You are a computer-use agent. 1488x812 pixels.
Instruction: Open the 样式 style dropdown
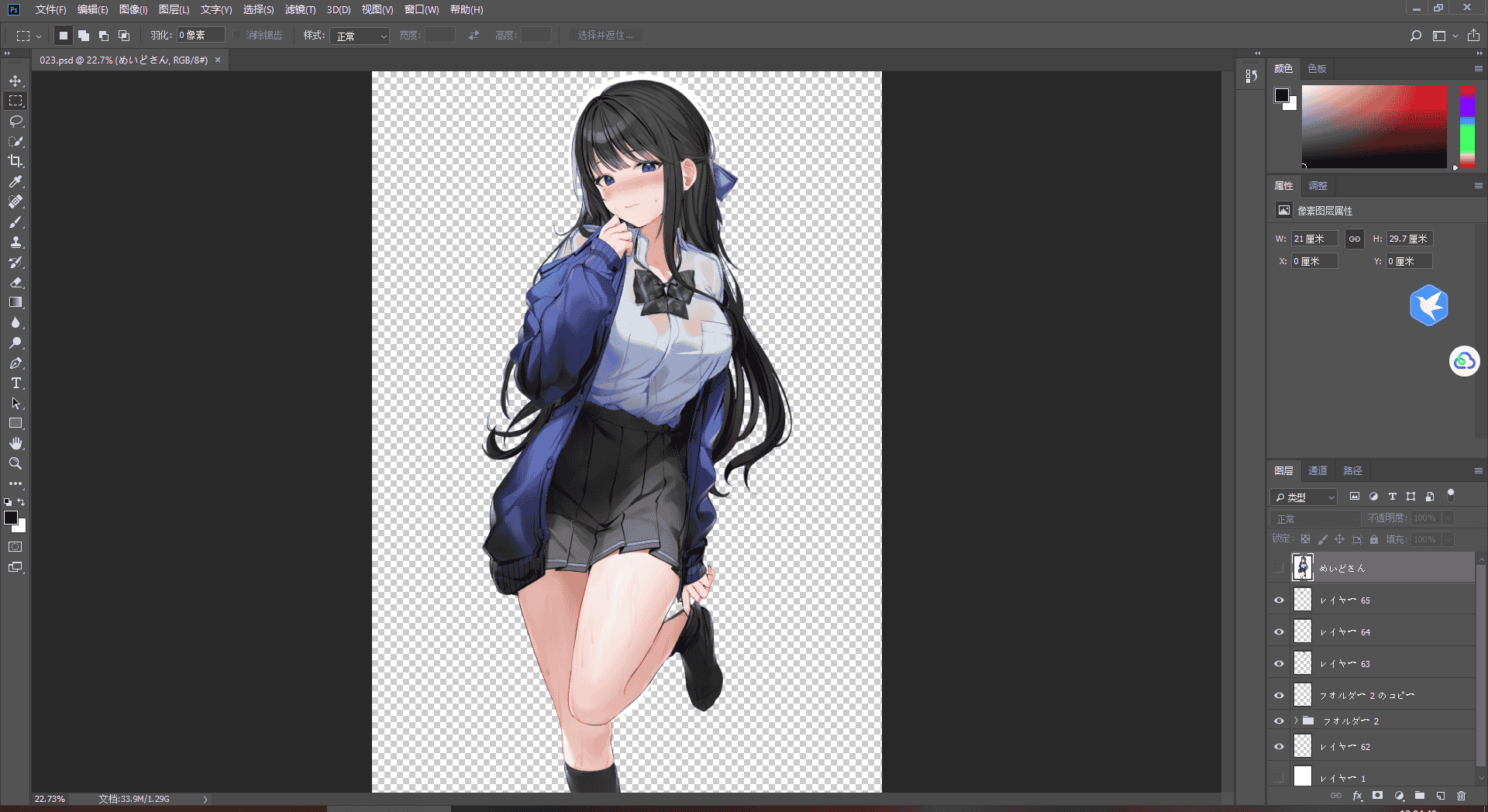point(360,36)
